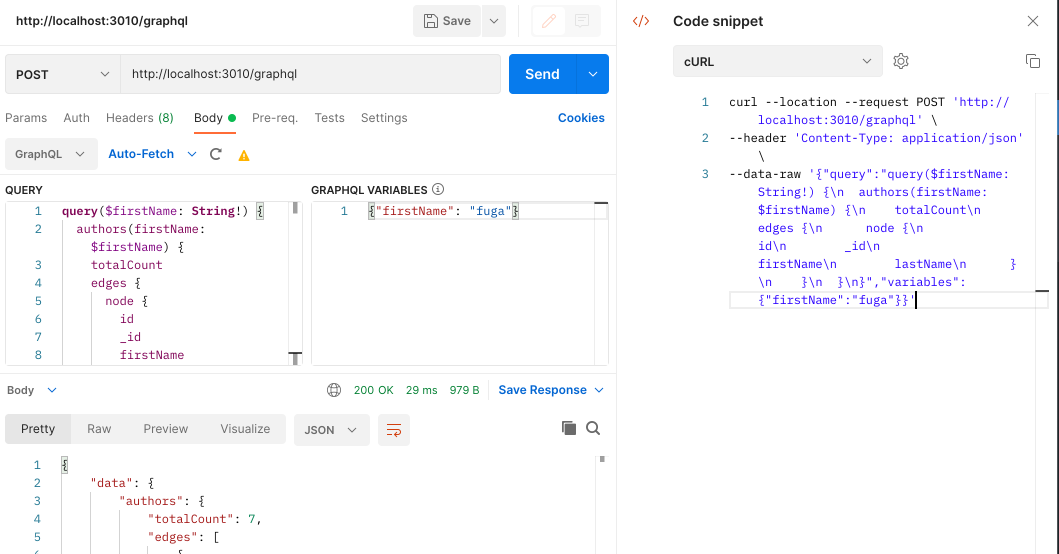Open the JSON format dropdown
Image resolution: width=1059 pixels, height=554 pixels.
[x=331, y=430]
